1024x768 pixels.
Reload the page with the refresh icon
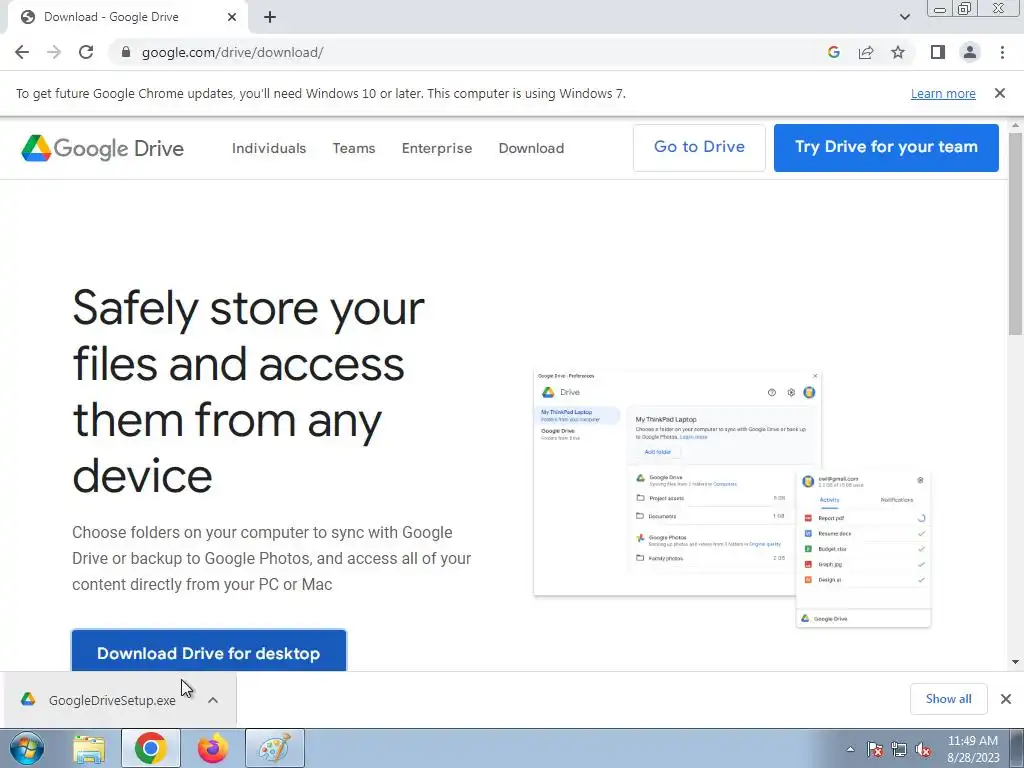tap(86, 52)
